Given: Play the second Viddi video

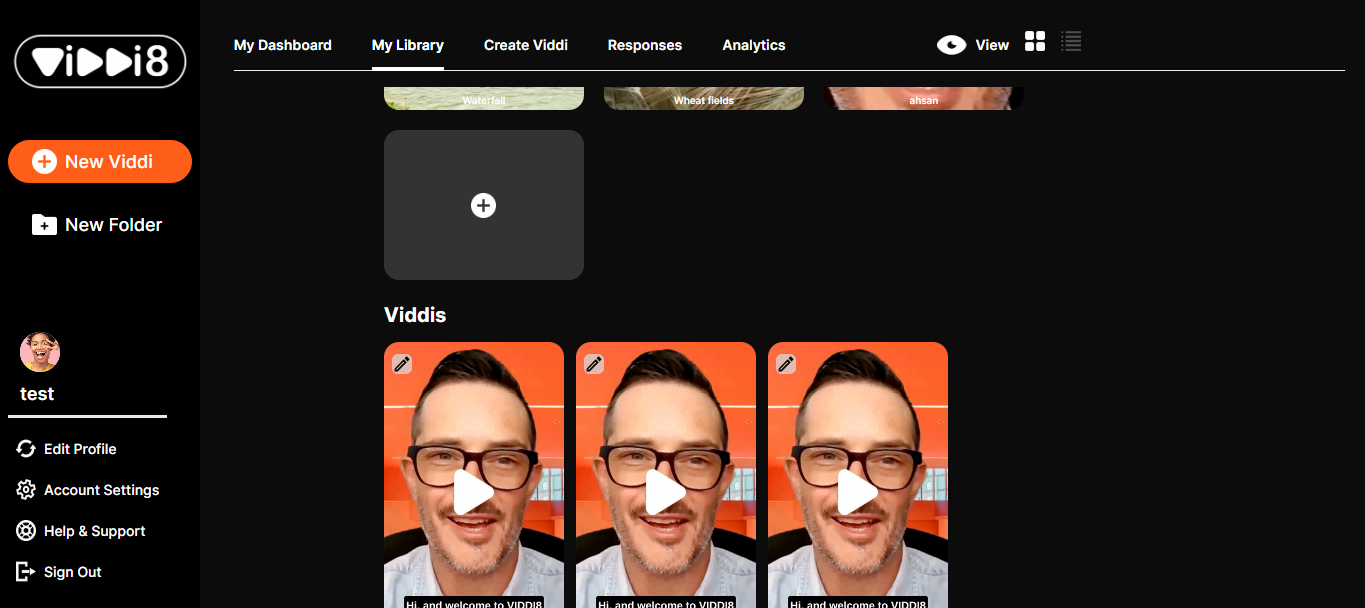Looking at the screenshot, I should coord(665,492).
